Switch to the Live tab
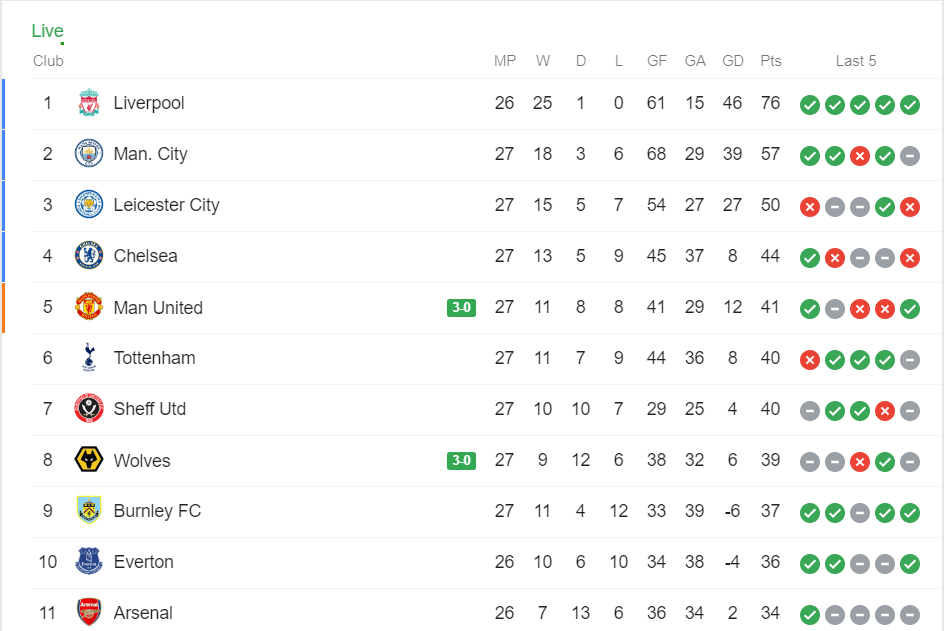The width and height of the screenshot is (944, 631). (x=47, y=31)
